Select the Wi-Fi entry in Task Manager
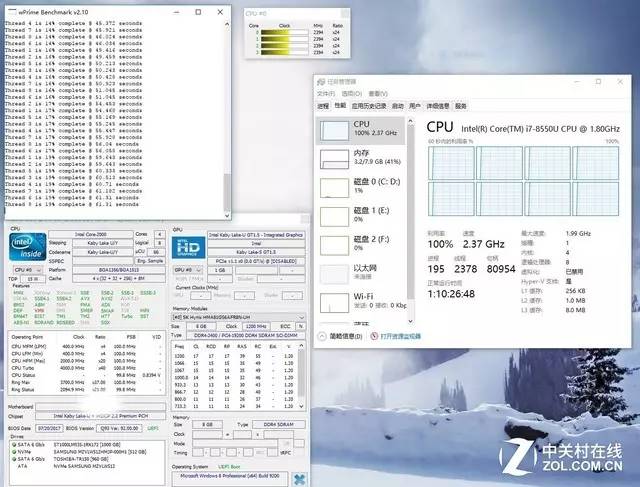Image resolution: width=640 pixels, height=487 pixels. [x=360, y=302]
